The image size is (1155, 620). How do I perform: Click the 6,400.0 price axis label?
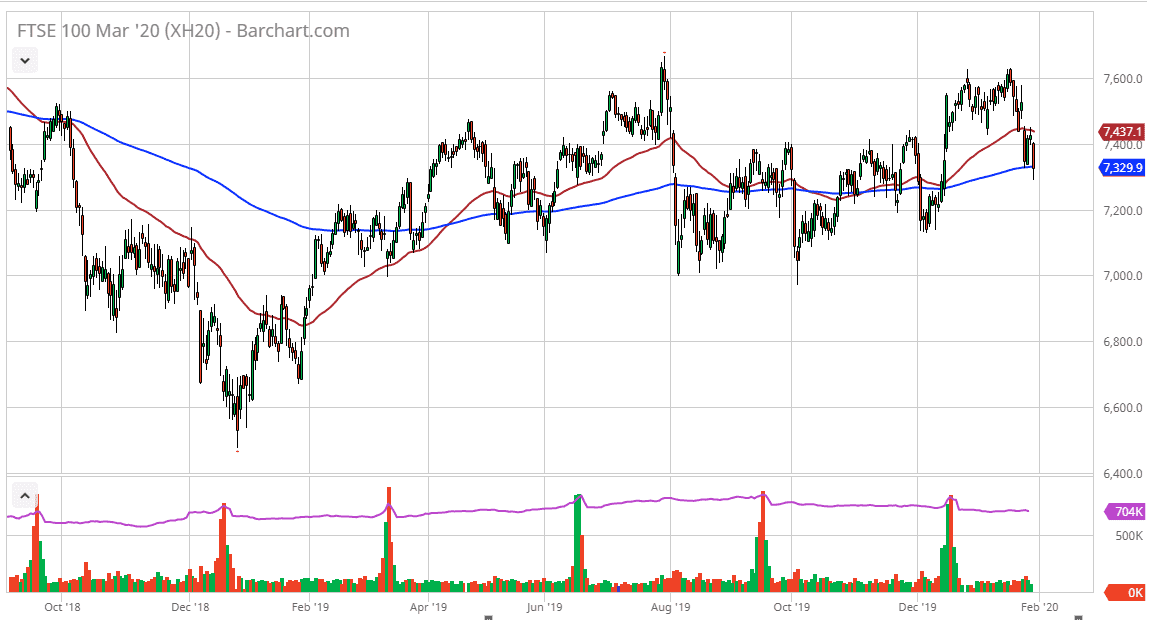pyautogui.click(x=1123, y=474)
